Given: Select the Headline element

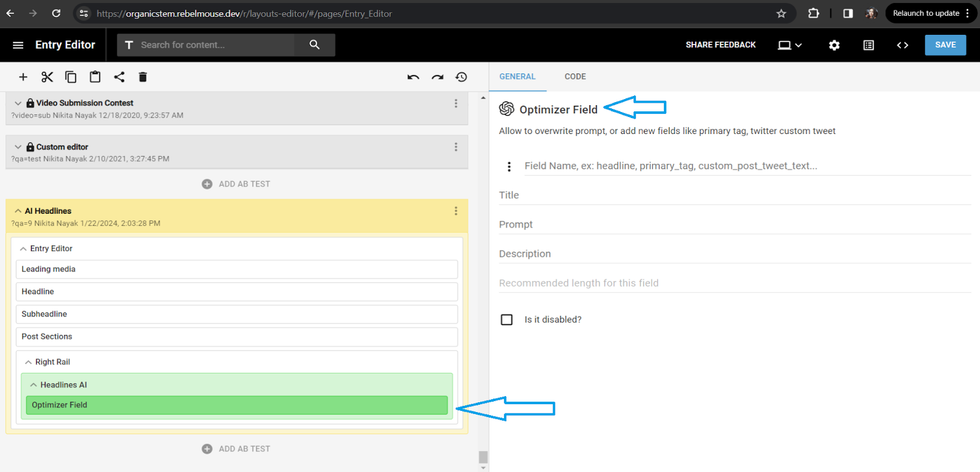Looking at the screenshot, I should (236, 292).
